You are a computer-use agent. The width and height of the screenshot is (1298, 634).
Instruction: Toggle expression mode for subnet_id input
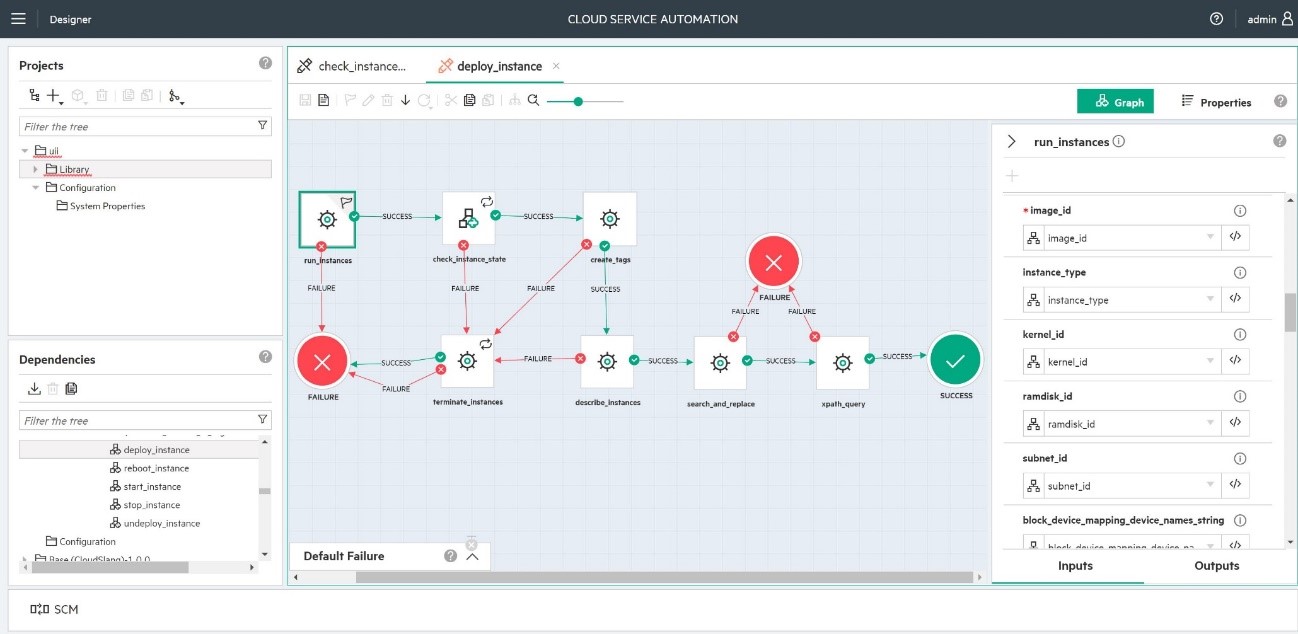1235,486
